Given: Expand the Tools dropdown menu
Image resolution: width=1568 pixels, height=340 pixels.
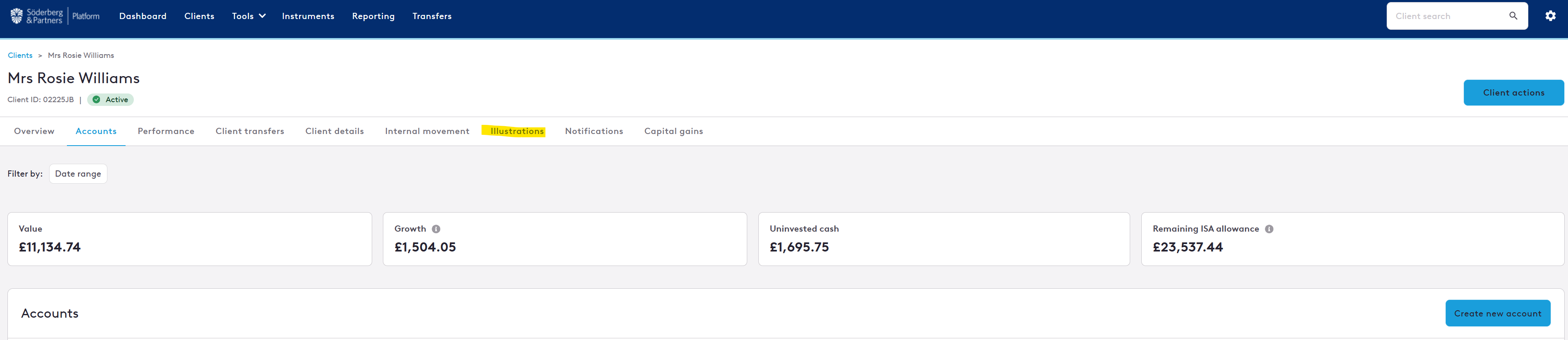Looking at the screenshot, I should point(248,16).
